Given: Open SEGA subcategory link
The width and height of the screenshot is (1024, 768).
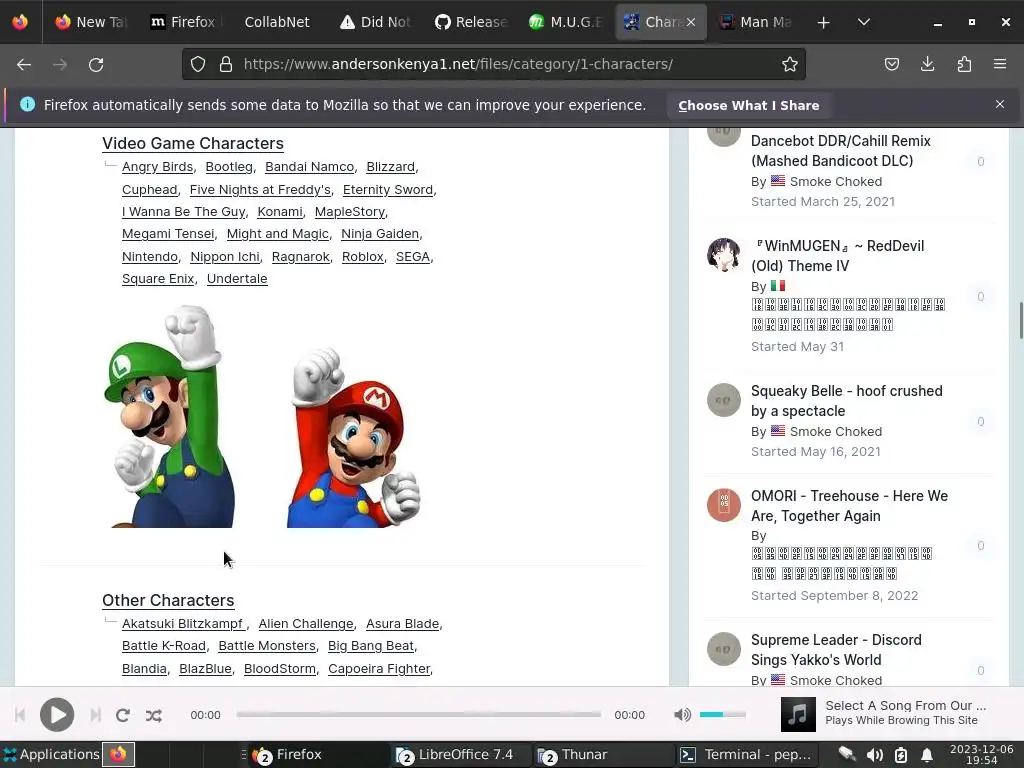Looking at the screenshot, I should [413, 256].
